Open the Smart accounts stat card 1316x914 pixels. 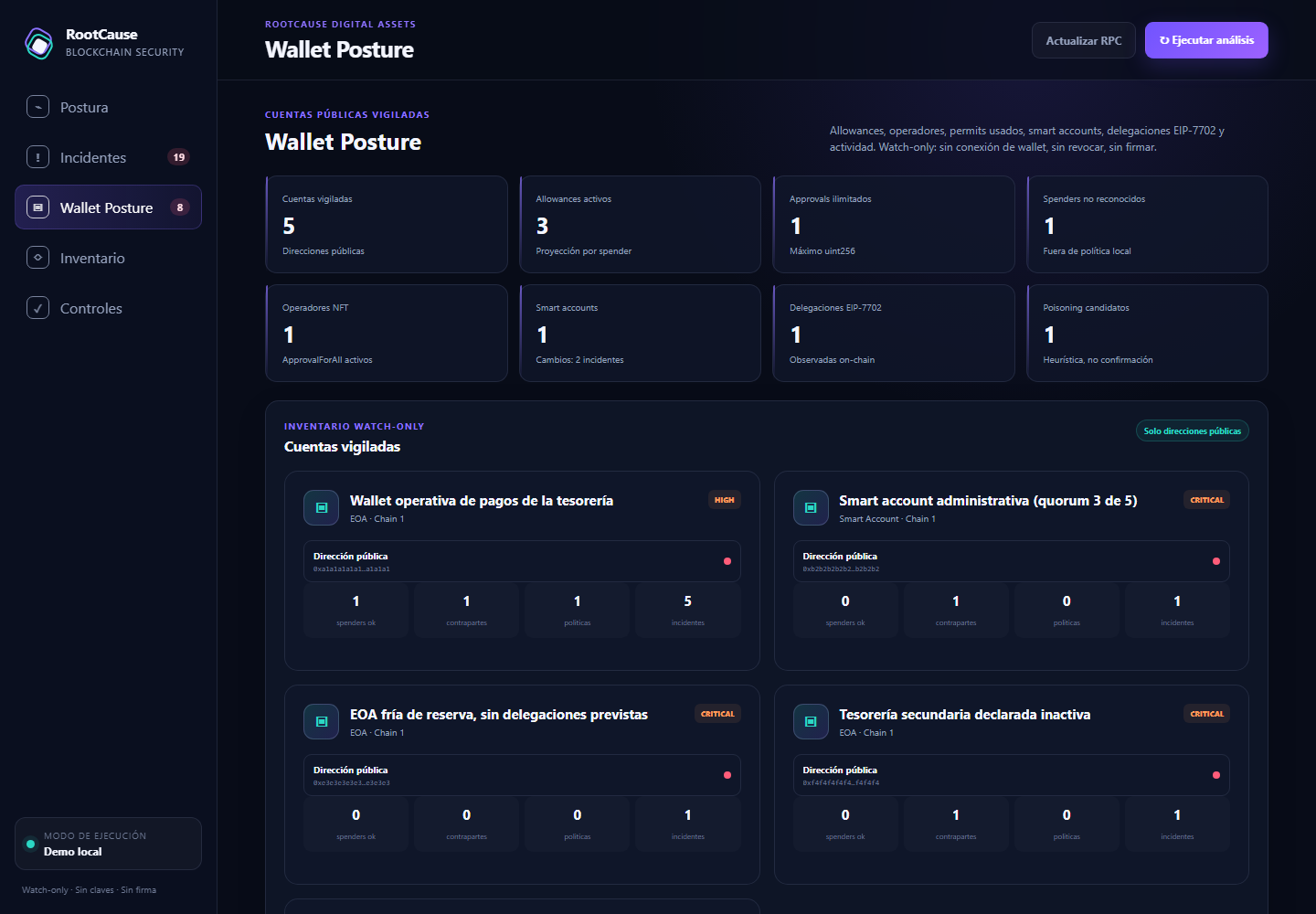pyautogui.click(x=641, y=334)
